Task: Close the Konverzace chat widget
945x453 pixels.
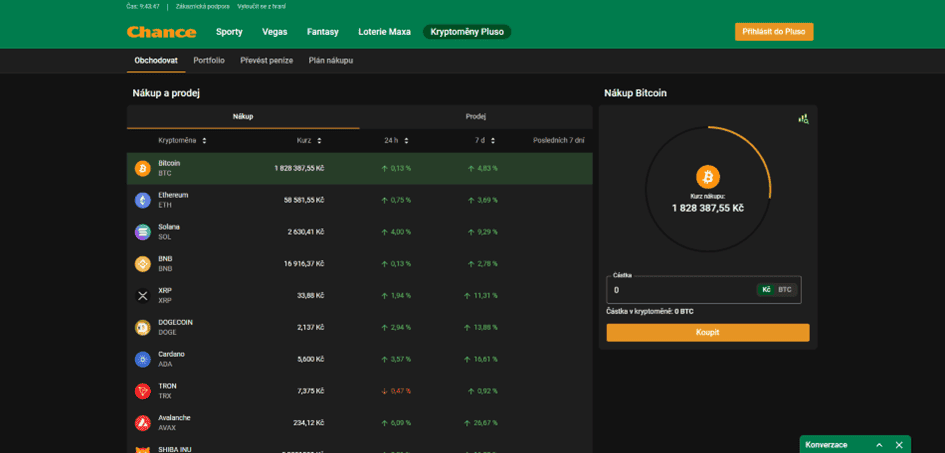Action: tap(899, 445)
